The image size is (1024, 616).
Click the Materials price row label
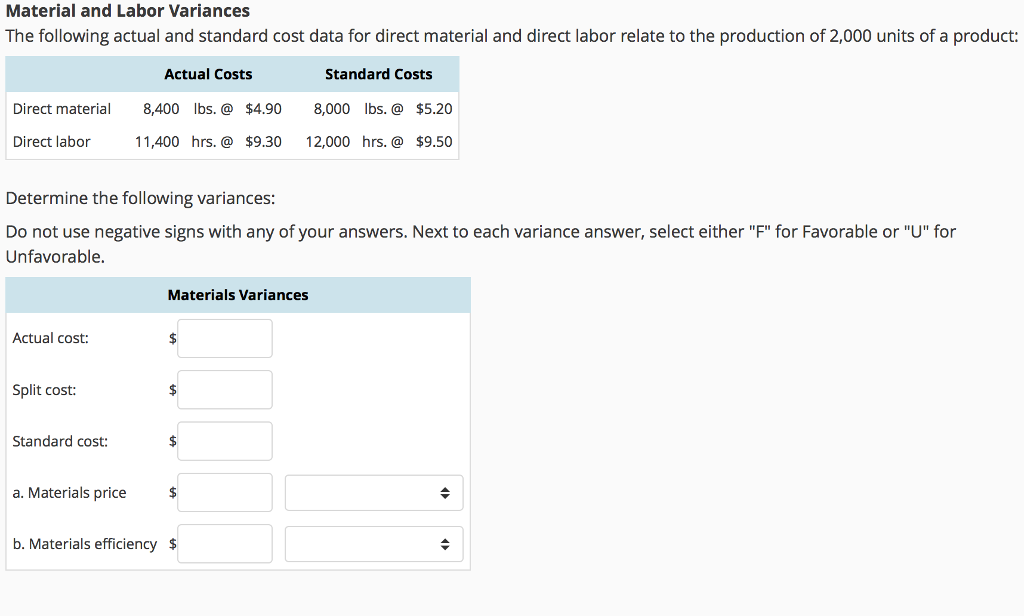point(69,492)
